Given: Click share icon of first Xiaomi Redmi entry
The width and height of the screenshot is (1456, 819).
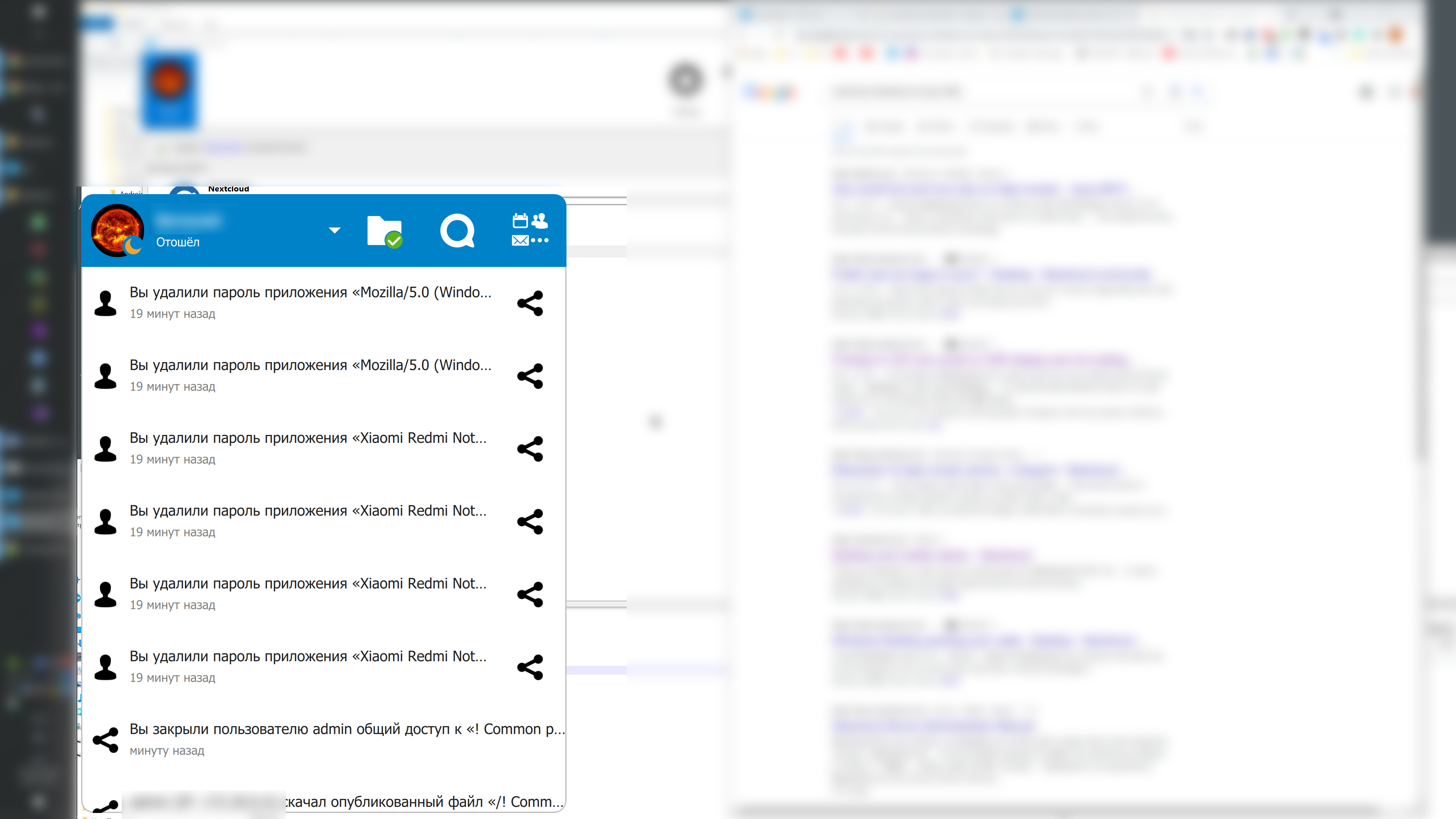Looking at the screenshot, I should click(x=530, y=449).
